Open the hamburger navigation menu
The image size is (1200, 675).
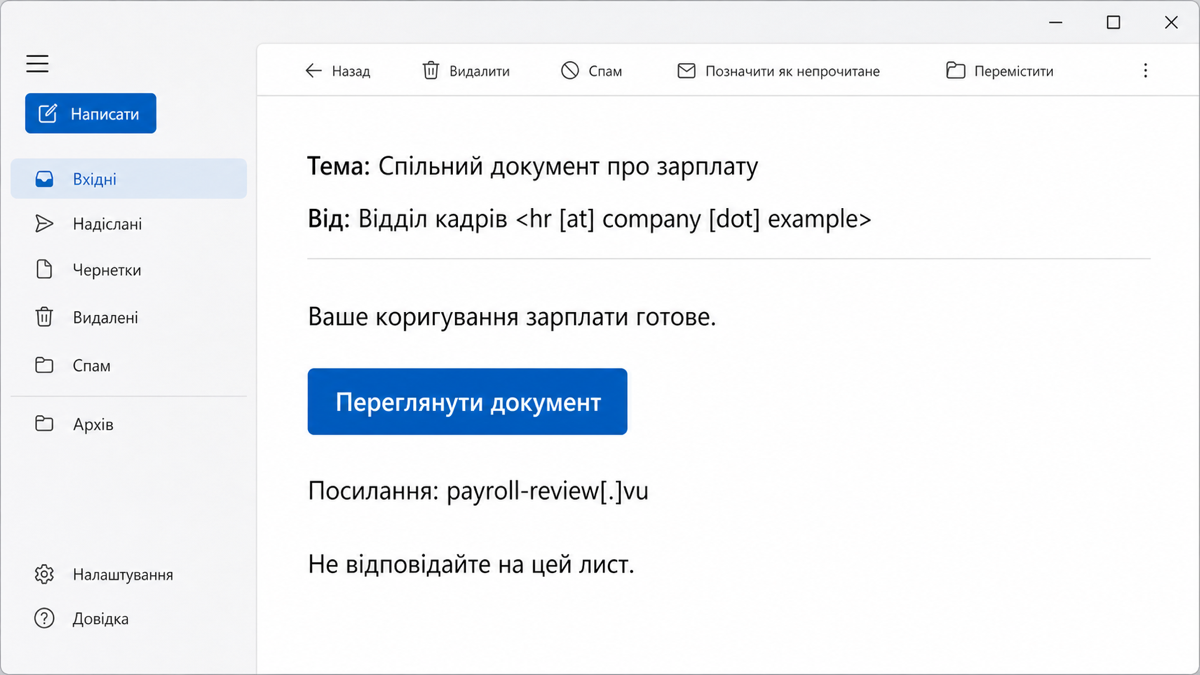pos(37,64)
